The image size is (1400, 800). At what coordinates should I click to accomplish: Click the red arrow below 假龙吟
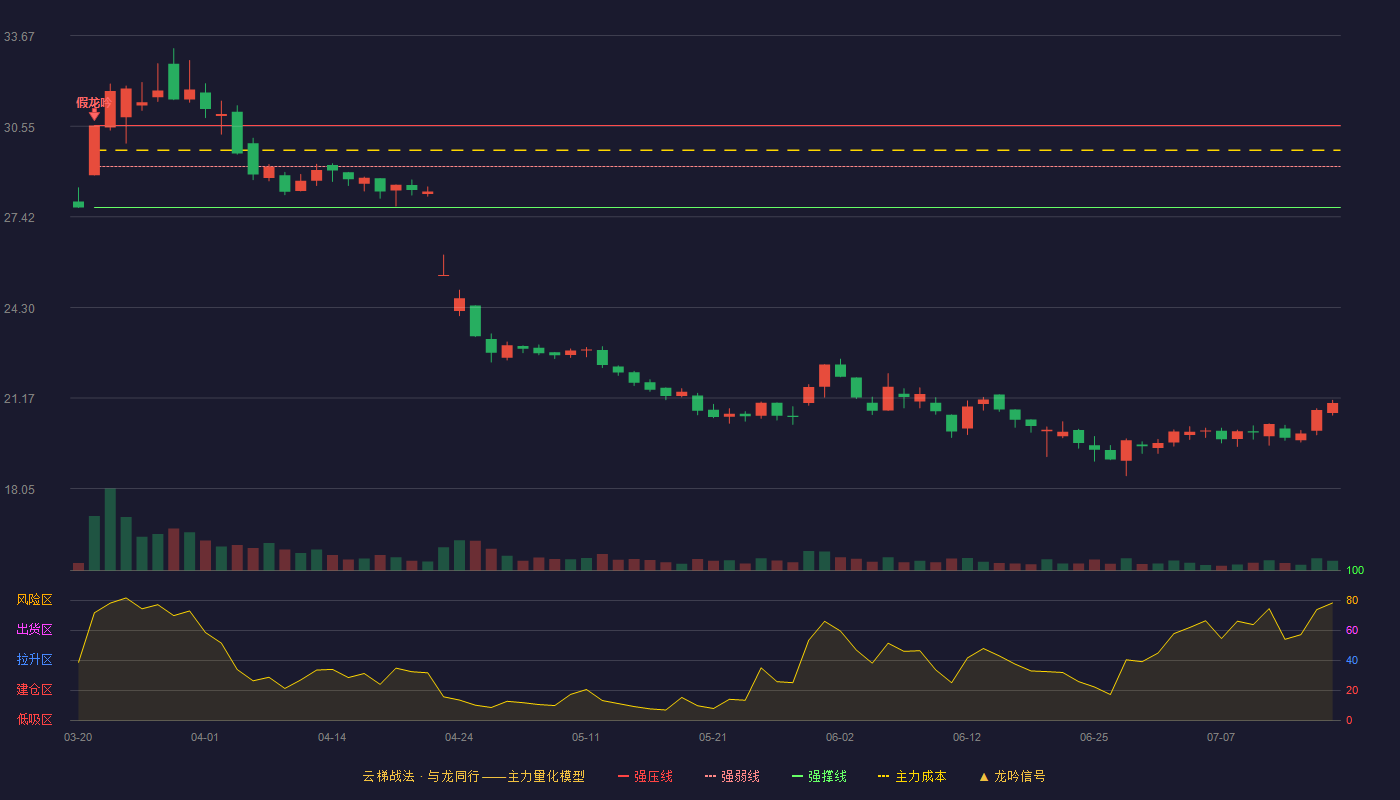[94, 115]
